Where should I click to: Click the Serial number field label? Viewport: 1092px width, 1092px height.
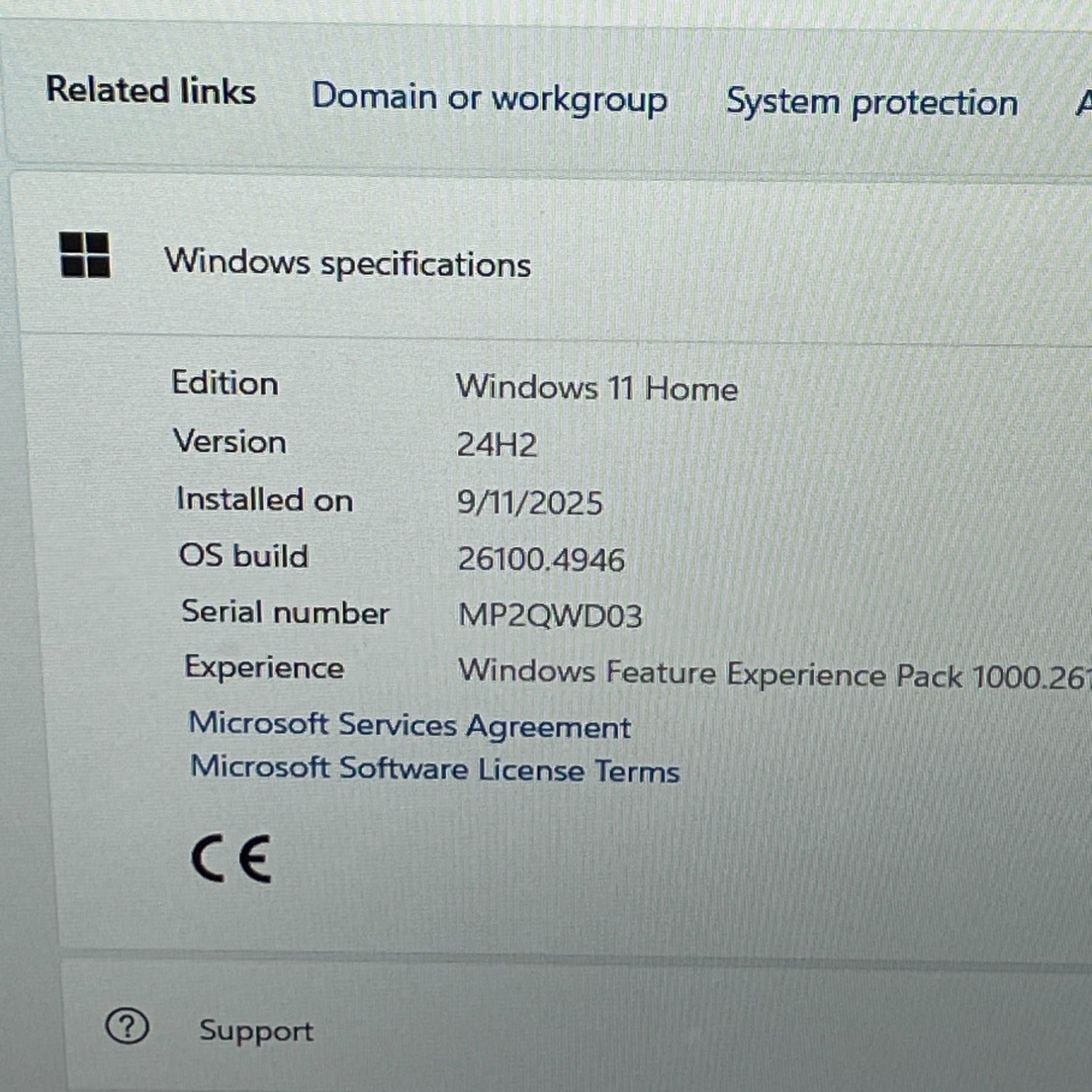tap(285, 612)
